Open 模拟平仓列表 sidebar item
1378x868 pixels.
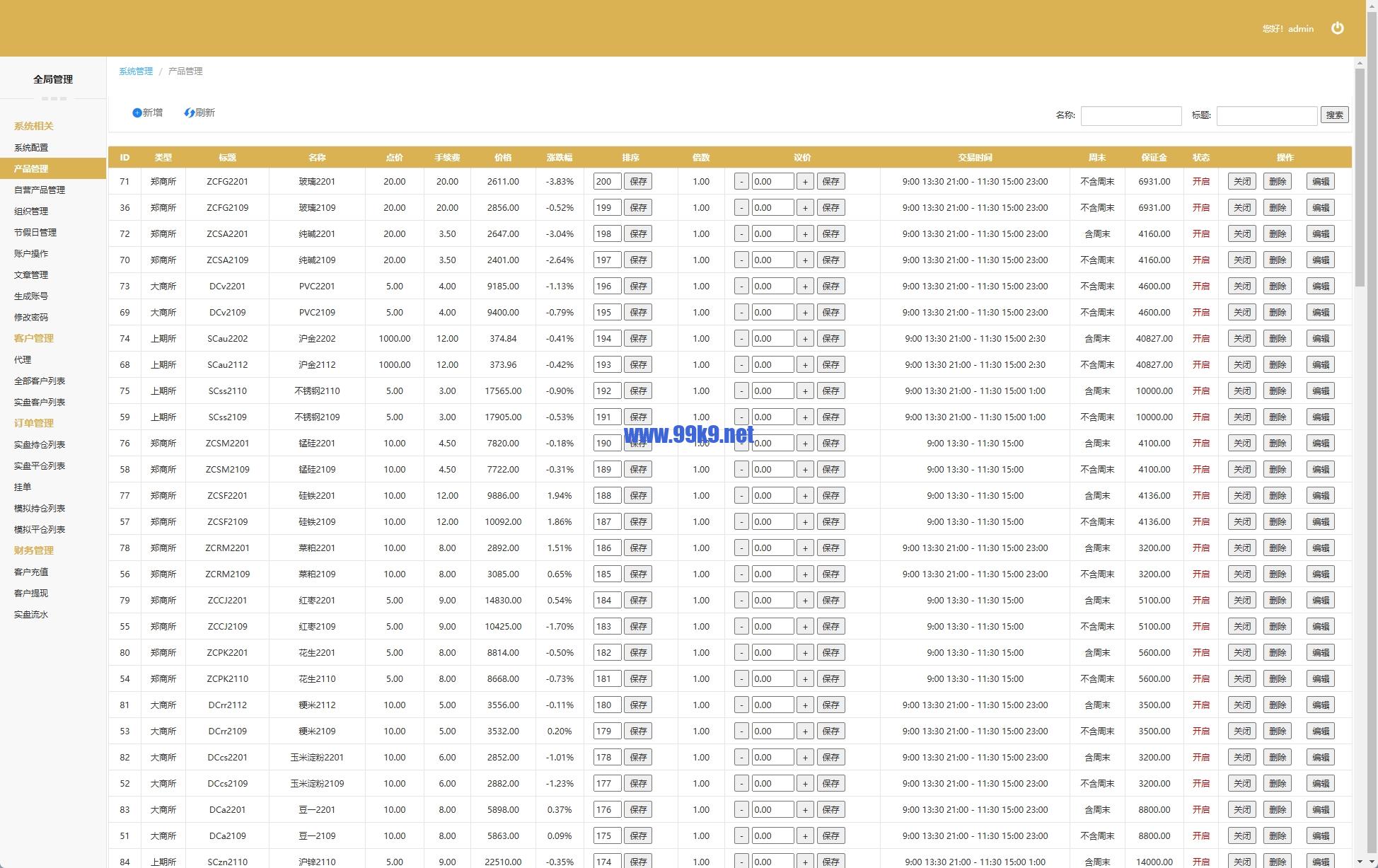click(x=40, y=529)
